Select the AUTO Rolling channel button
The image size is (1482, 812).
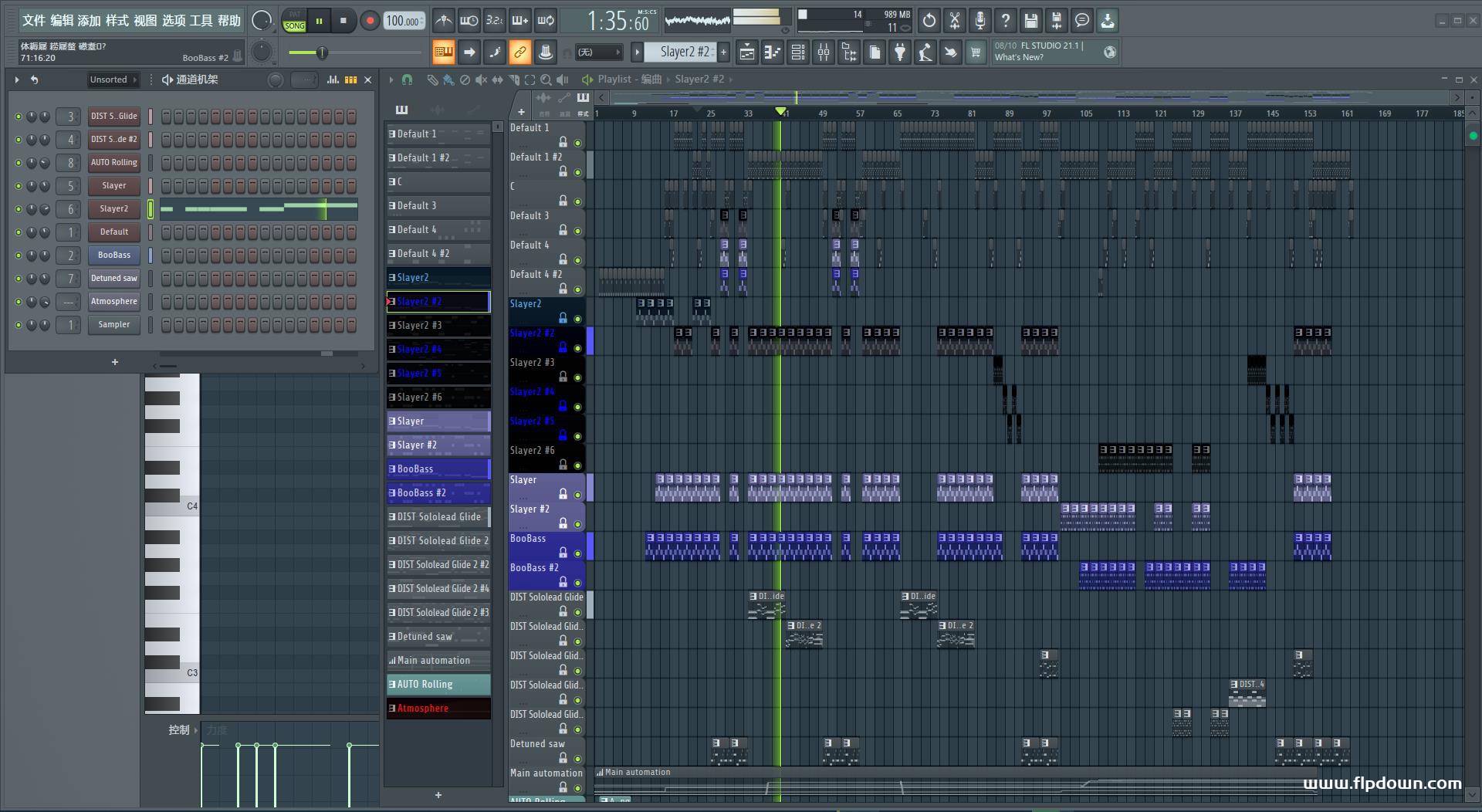pyautogui.click(x=113, y=163)
